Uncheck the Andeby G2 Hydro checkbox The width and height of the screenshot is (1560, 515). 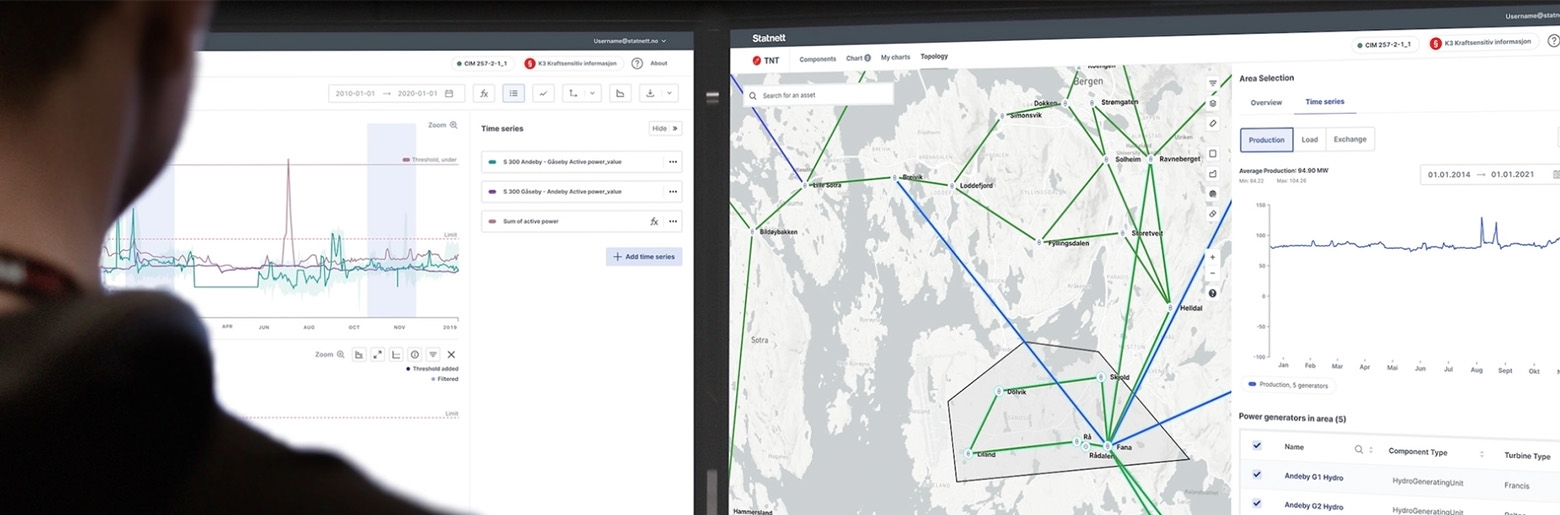(1257, 503)
